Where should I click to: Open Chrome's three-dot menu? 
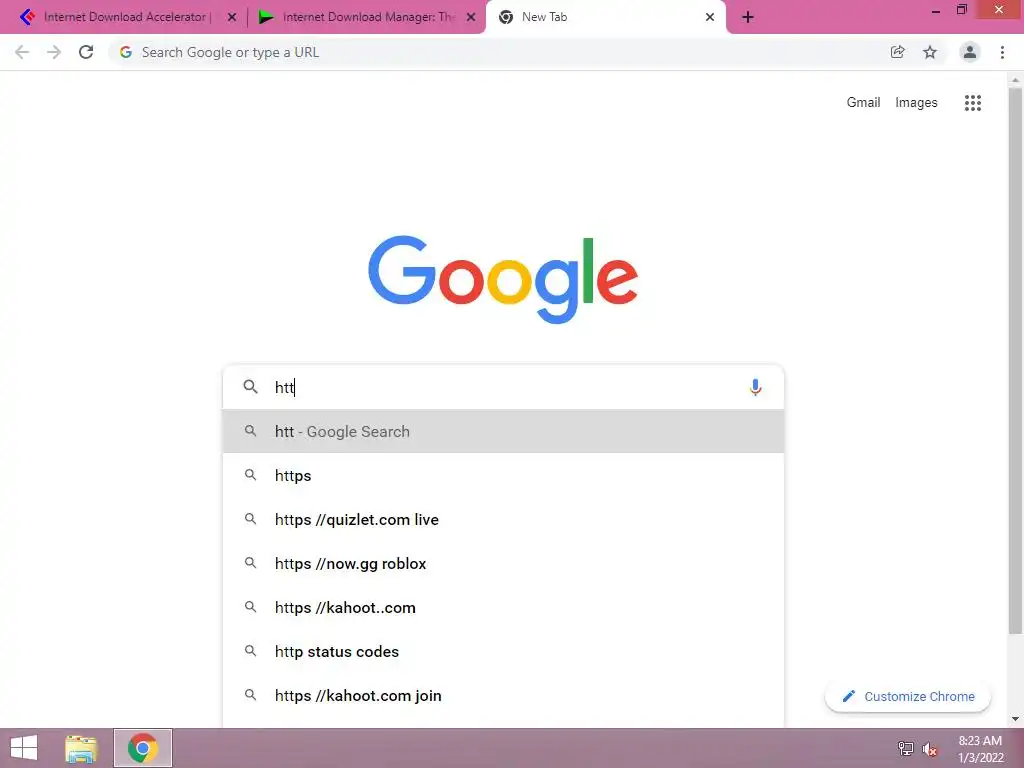coord(1002,52)
